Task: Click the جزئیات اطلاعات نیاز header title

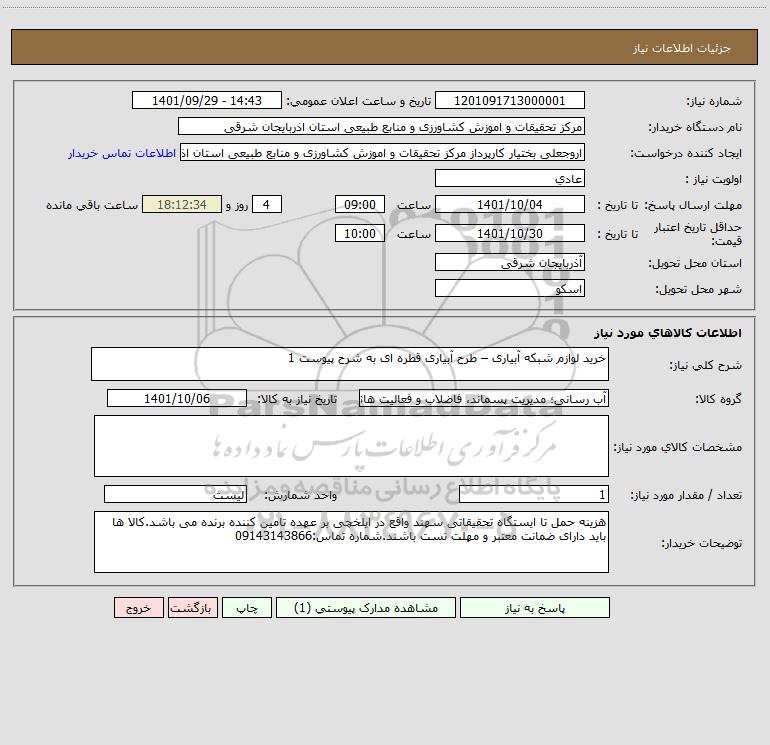Action: tap(682, 48)
